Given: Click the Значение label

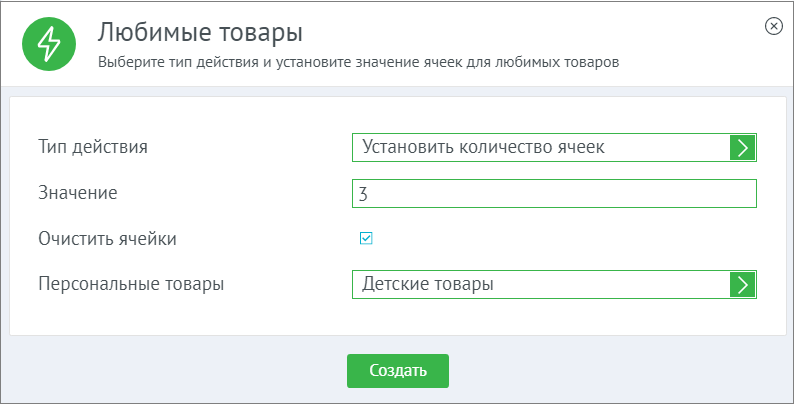Looking at the screenshot, I should point(78,192).
